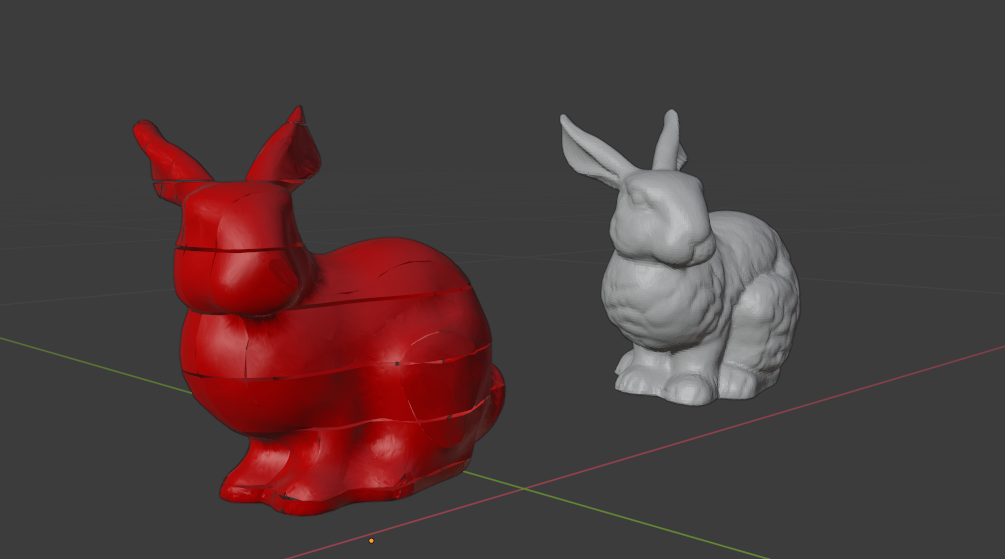
Task: Click the small orange origin dot
Action: tap(371, 541)
